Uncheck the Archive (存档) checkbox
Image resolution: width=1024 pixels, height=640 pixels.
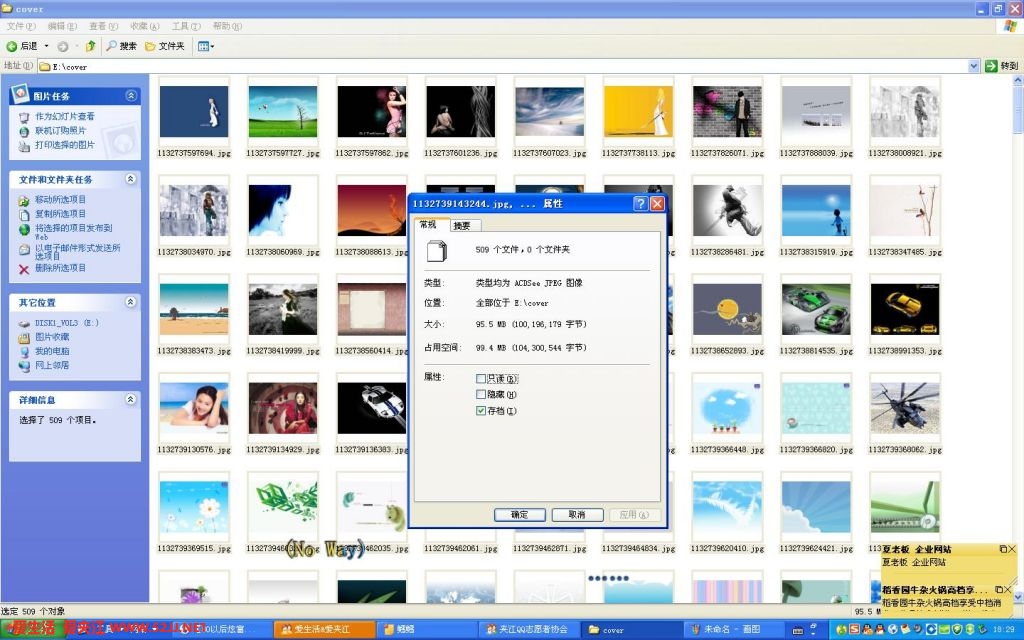pyautogui.click(x=481, y=411)
